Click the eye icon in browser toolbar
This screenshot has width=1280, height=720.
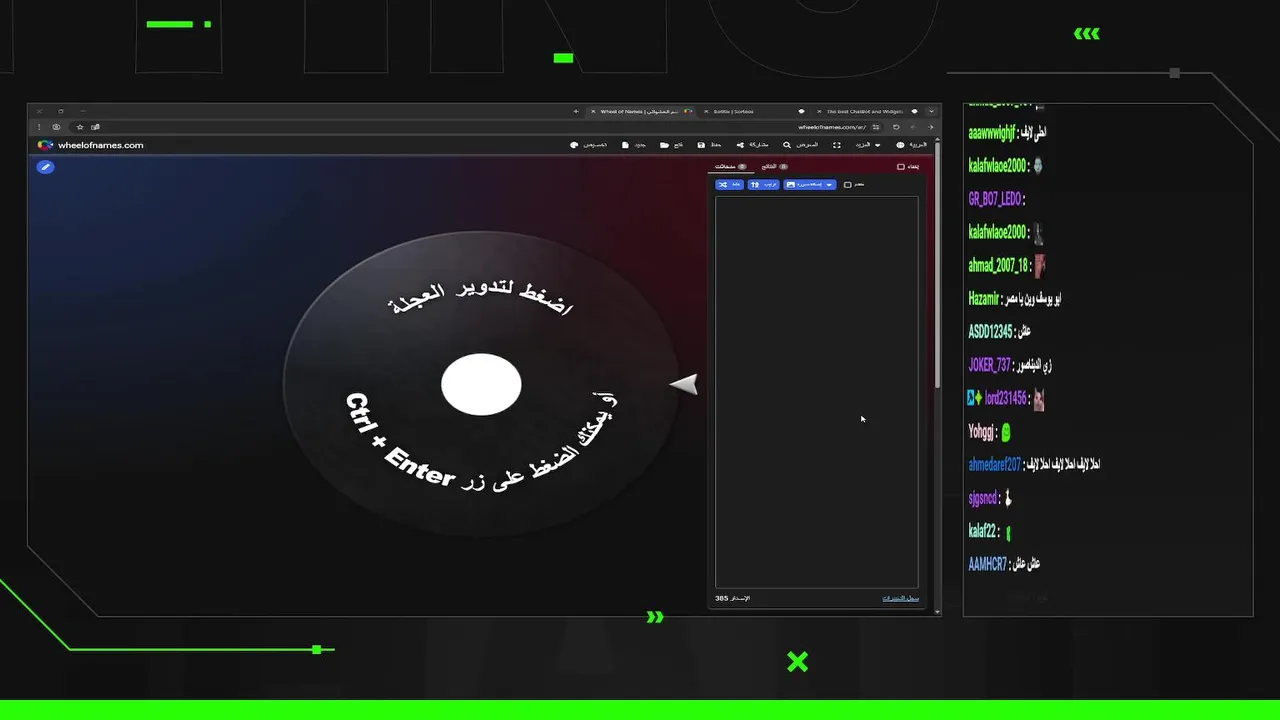click(x=56, y=127)
